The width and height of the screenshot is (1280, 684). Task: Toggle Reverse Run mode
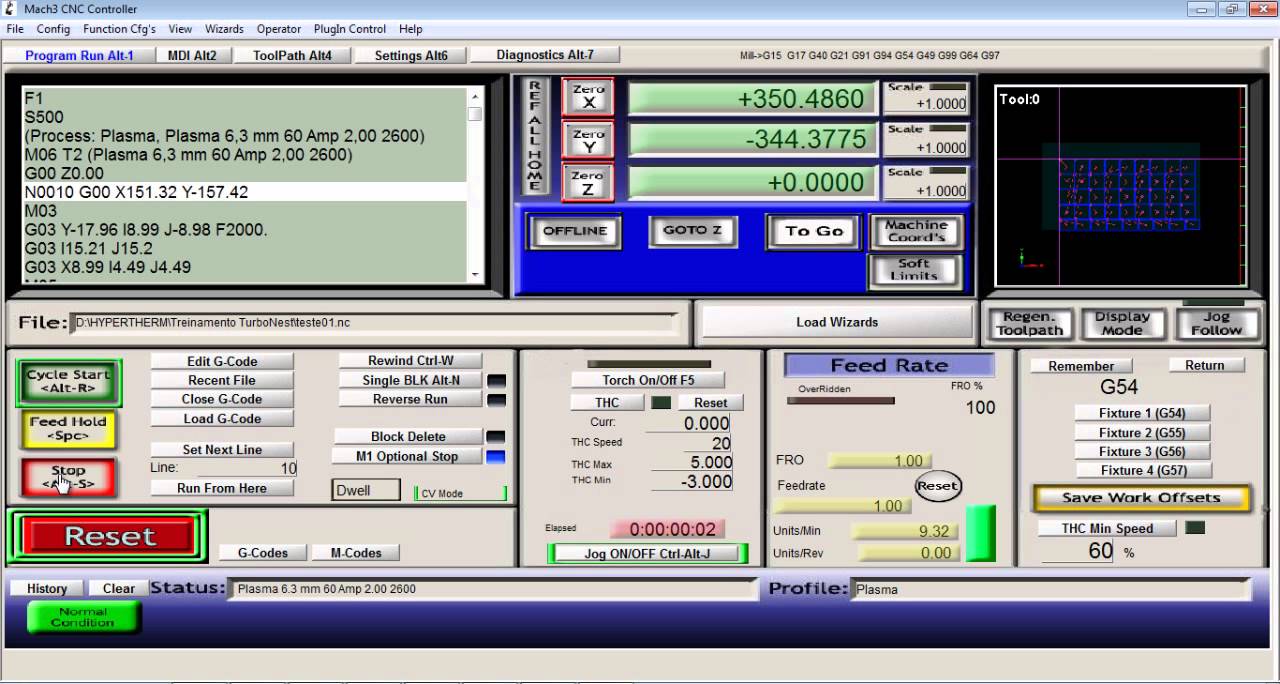coord(411,399)
